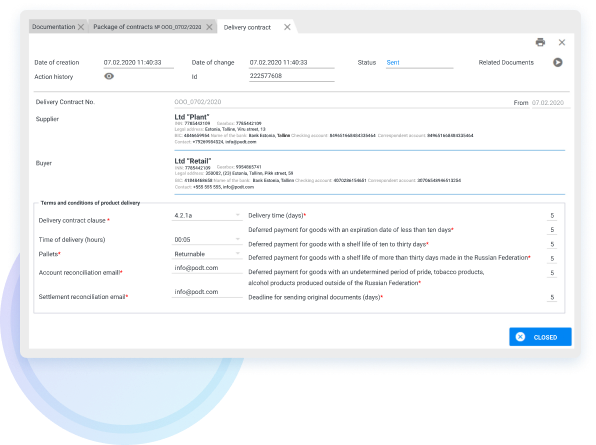Edit Settlement reconciliation email field

pos(207,292)
